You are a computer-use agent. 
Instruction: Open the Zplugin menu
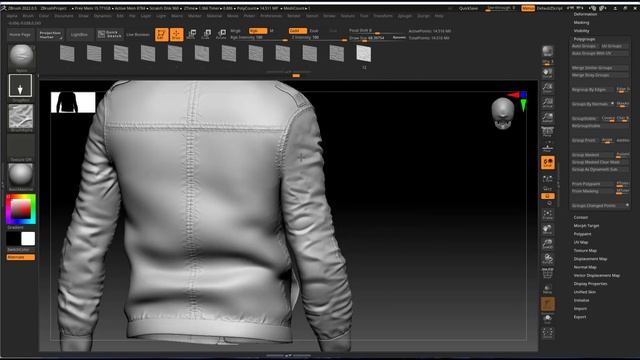(405, 16)
